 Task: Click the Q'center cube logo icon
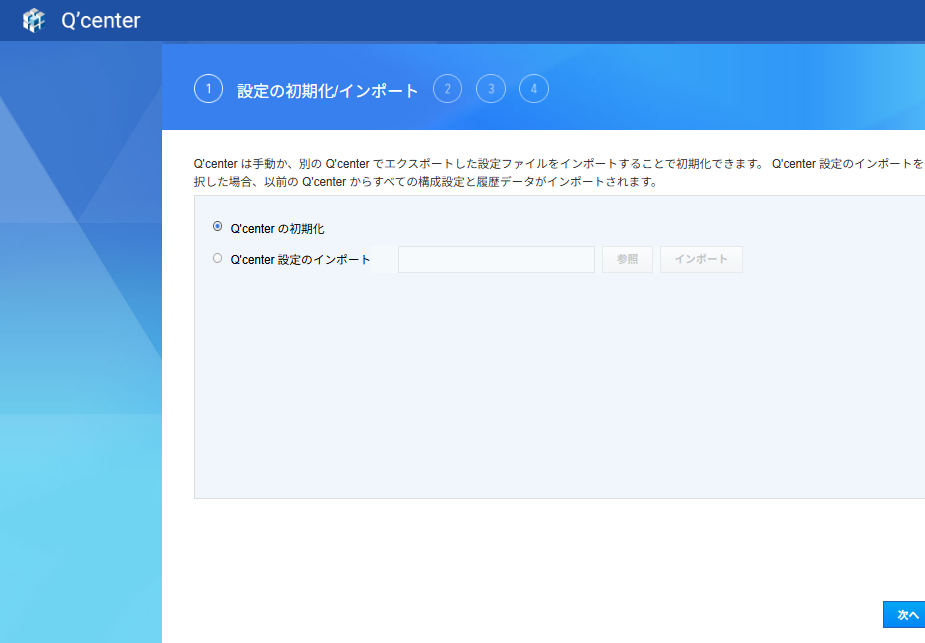34,21
